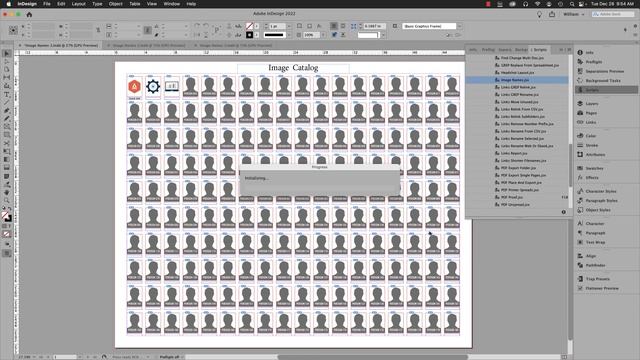Image resolution: width=640 pixels, height=360 pixels.
Task: Open the Basic Graphics Frame style dropdown
Action: (x=459, y=26)
